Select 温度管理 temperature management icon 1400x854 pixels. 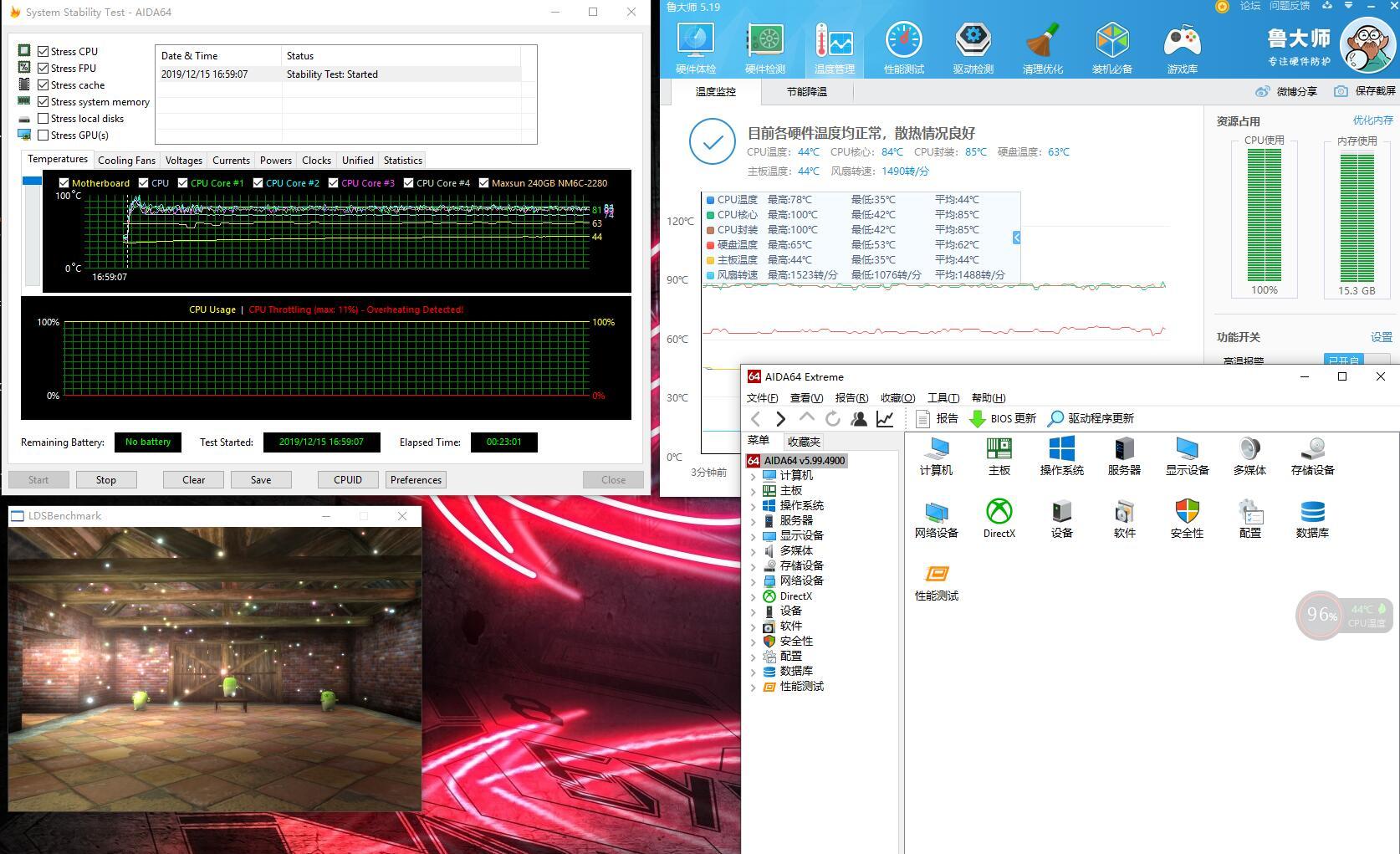[x=834, y=49]
